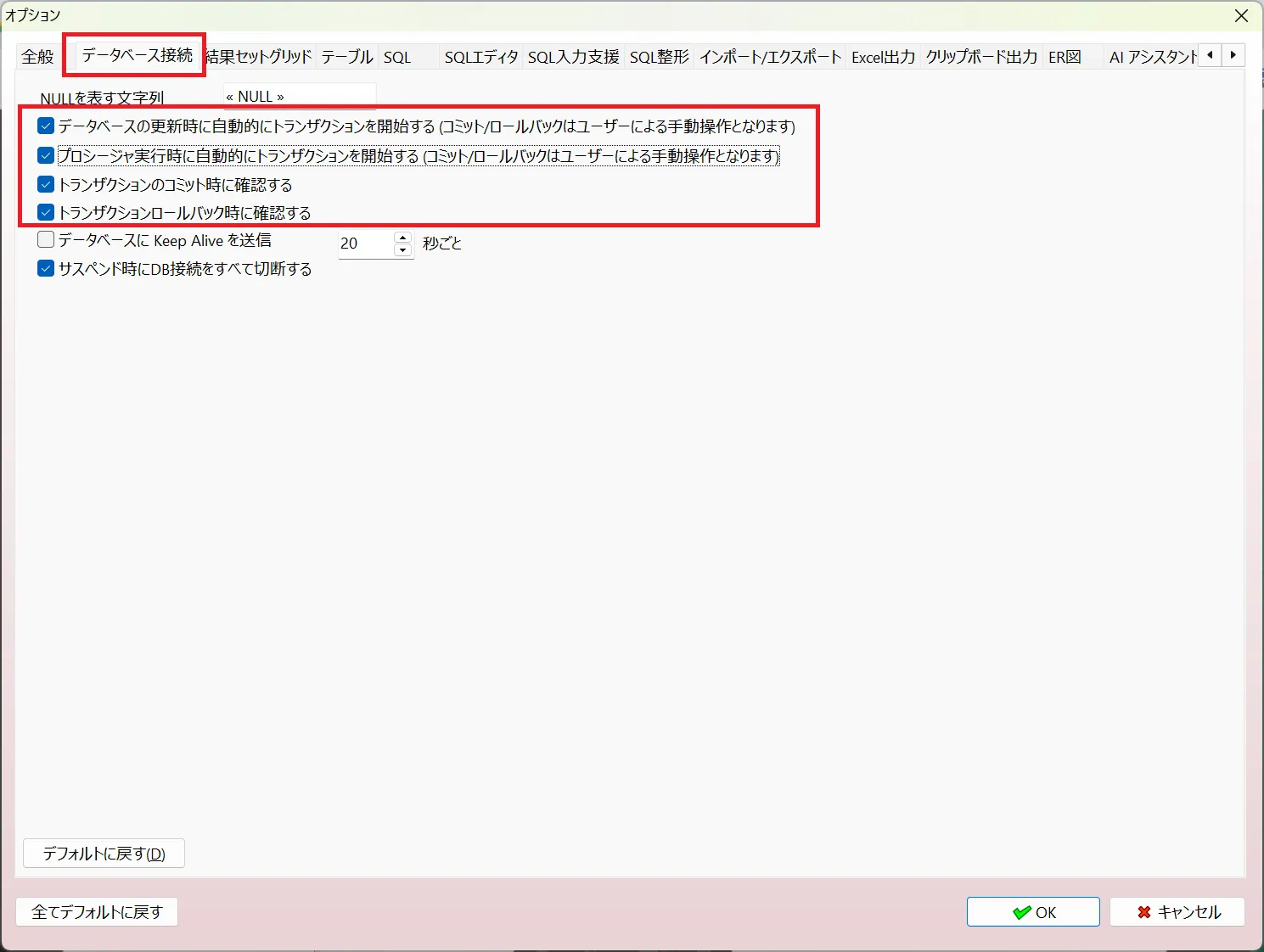Open the 結果セットグリッド tab
This screenshot has height=952, width=1264.
click(x=259, y=57)
